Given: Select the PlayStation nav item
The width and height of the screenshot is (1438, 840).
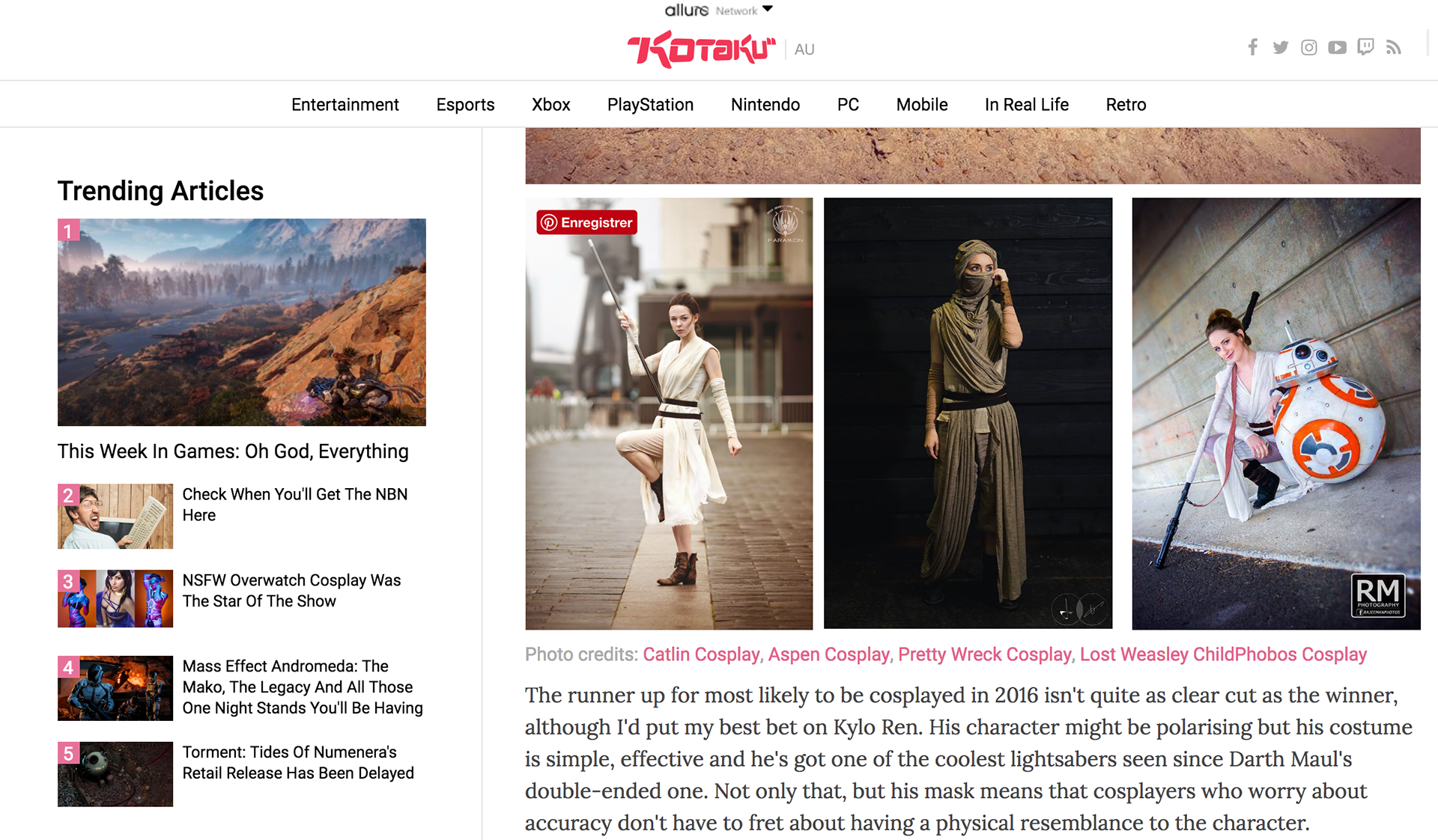Looking at the screenshot, I should click(650, 105).
